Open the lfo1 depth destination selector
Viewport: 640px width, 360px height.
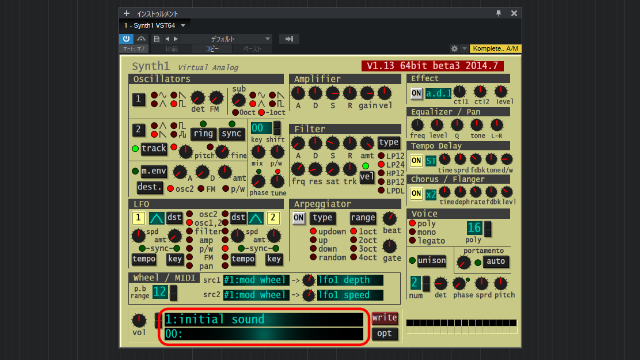coord(350,280)
